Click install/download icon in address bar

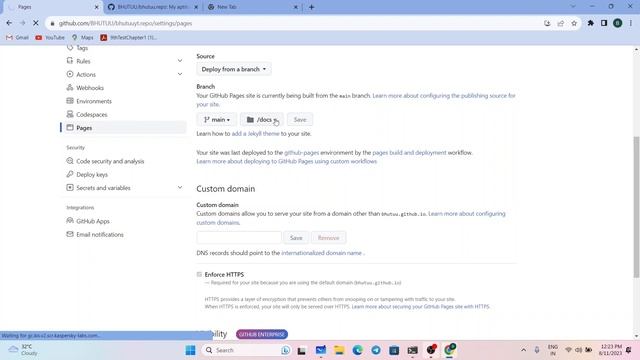pos(547,23)
